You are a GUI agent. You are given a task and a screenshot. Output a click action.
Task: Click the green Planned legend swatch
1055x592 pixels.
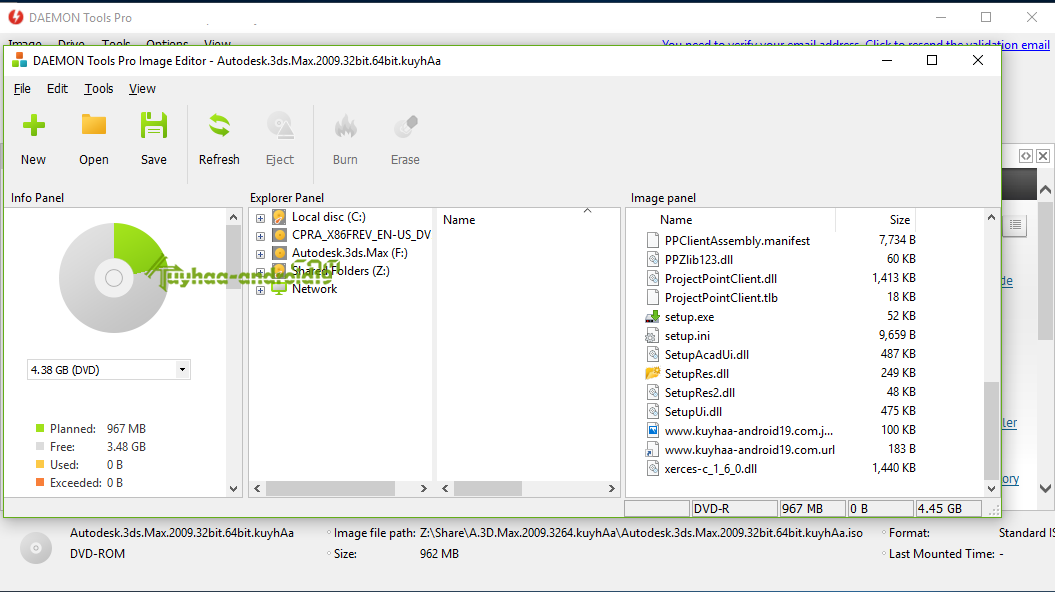[x=40, y=428]
